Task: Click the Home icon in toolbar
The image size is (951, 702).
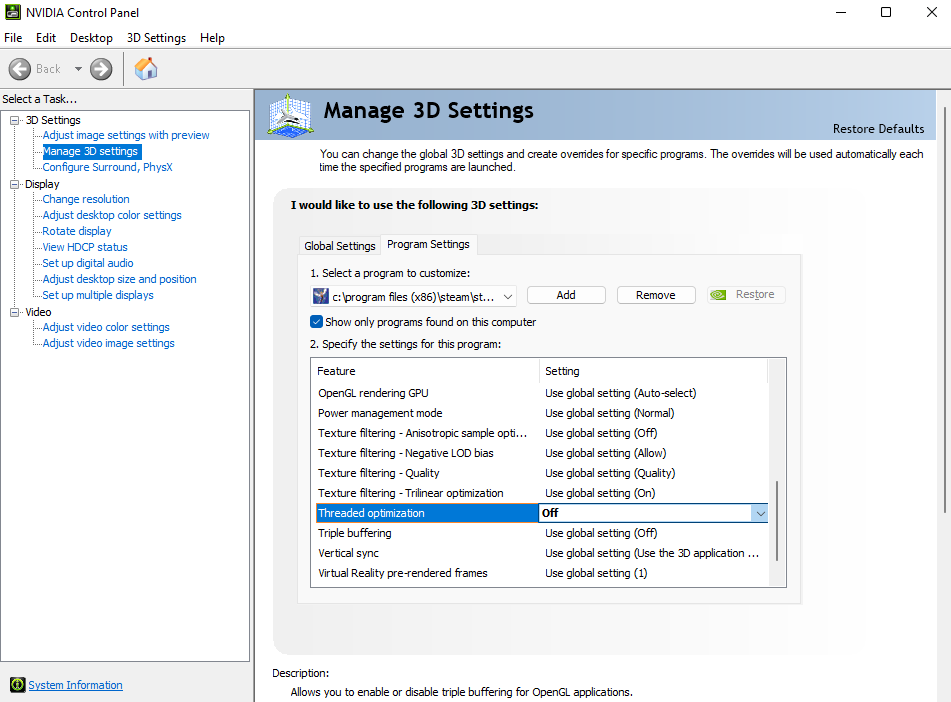Action: [x=146, y=69]
